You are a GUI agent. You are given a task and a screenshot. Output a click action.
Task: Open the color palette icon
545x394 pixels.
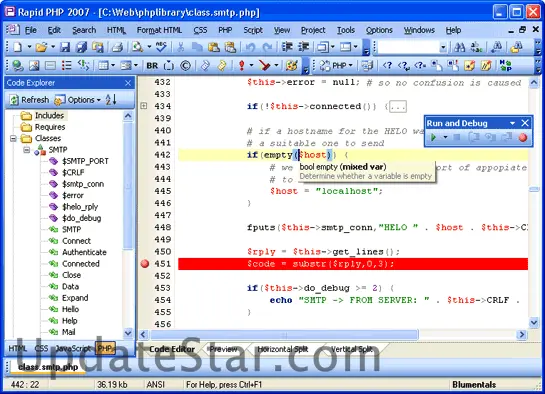tap(292, 65)
